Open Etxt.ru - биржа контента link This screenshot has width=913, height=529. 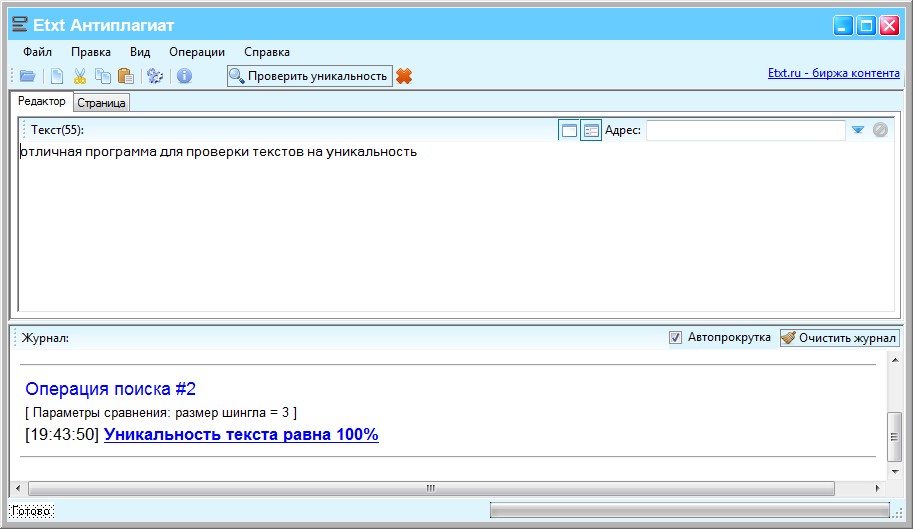(833, 73)
